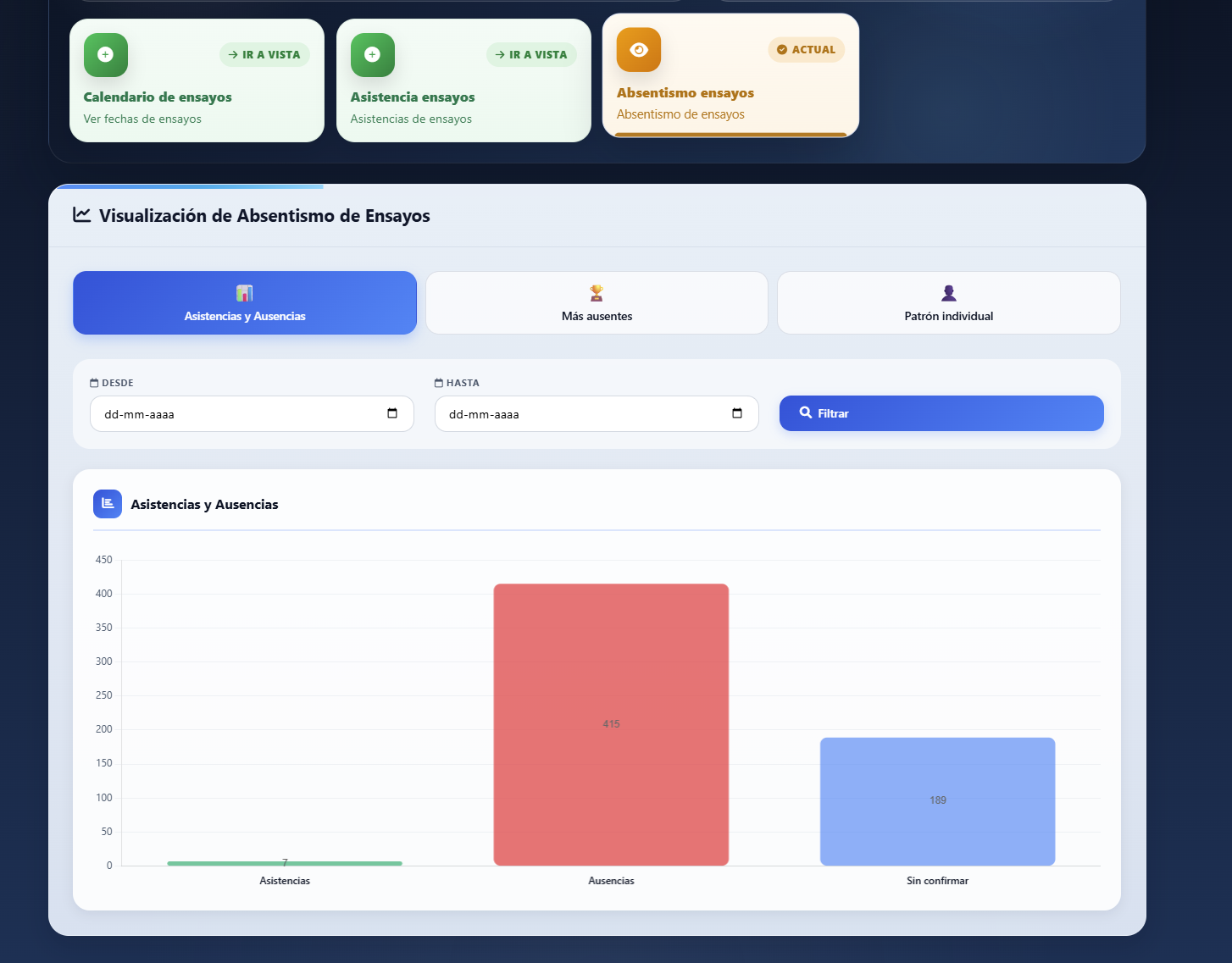This screenshot has height=963, width=1232.
Task: Switch to the Más ausentes tab
Action: click(597, 302)
